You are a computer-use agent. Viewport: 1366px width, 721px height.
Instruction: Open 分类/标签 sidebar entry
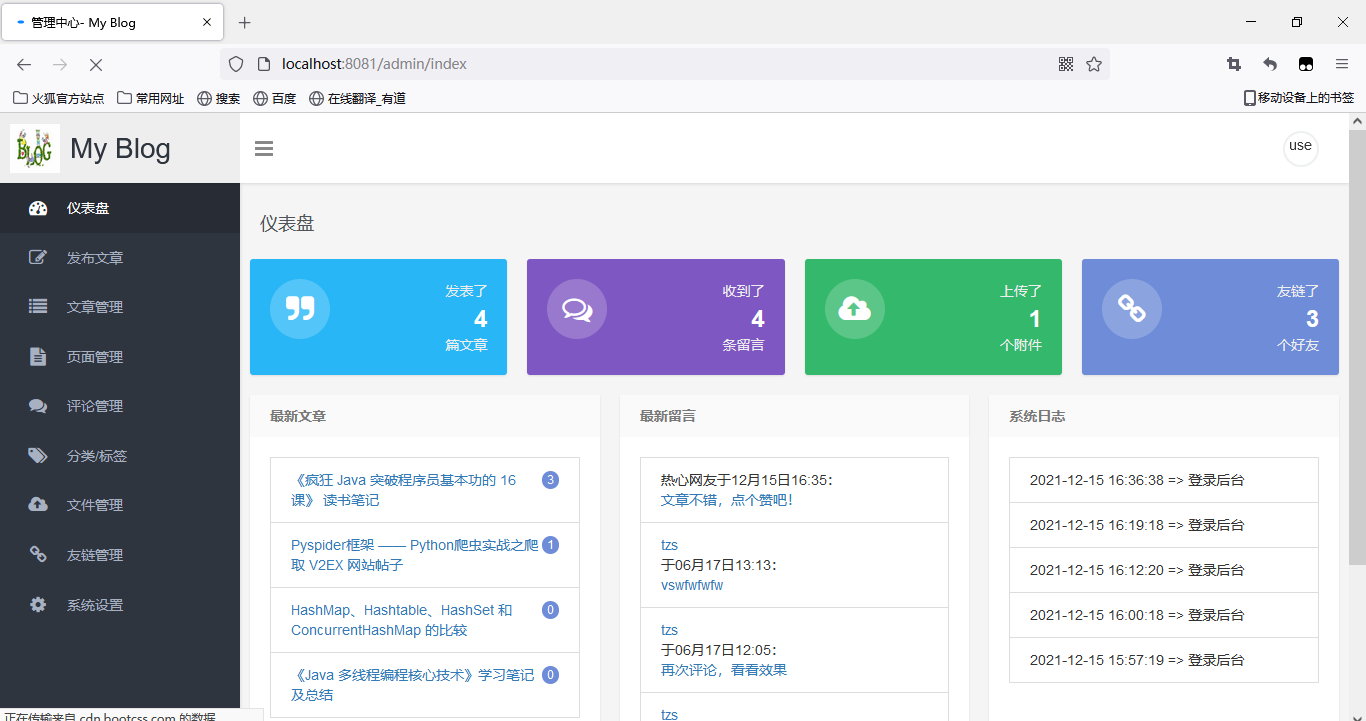coord(120,456)
